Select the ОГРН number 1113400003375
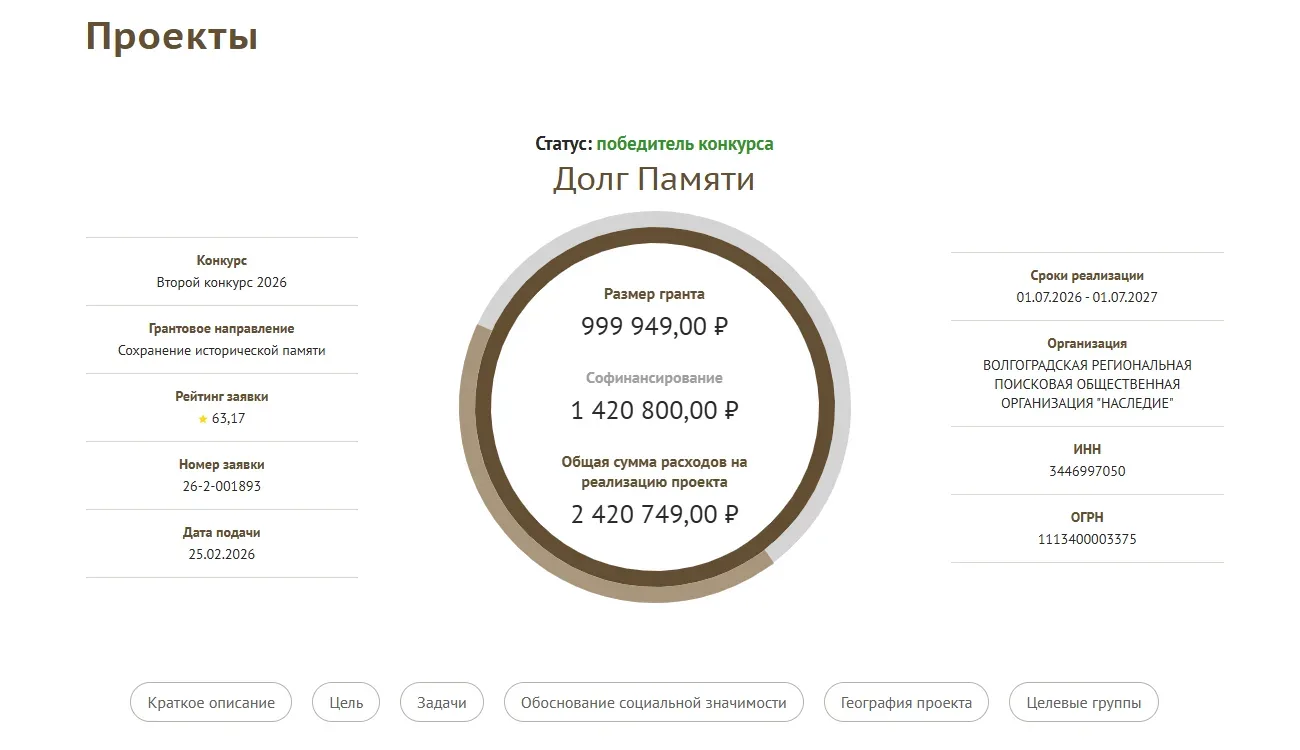Screen dimensions: 1300x750 pyautogui.click(x=1087, y=540)
